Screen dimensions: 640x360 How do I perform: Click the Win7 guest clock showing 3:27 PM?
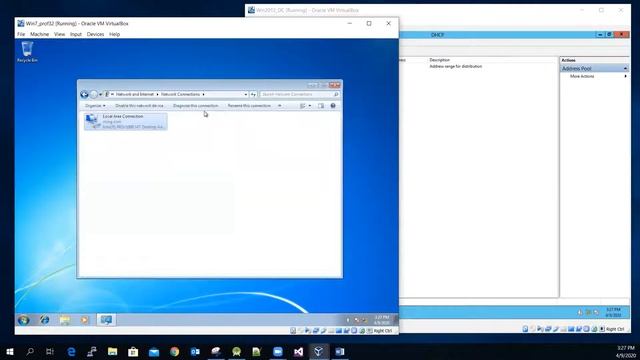382,320
